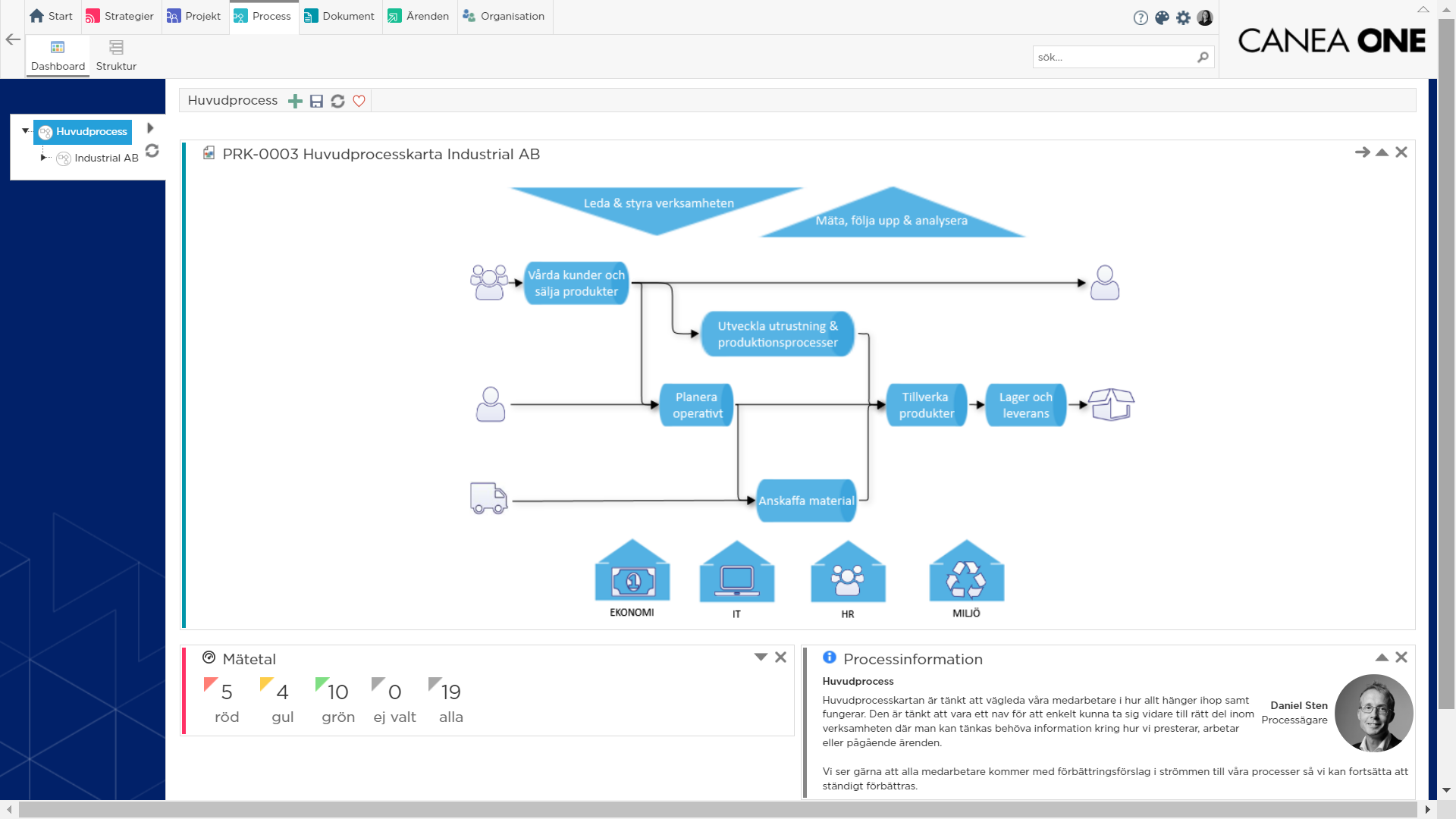The width and height of the screenshot is (1456, 819).
Task: Open the Struktur view tab
Action: [116, 55]
